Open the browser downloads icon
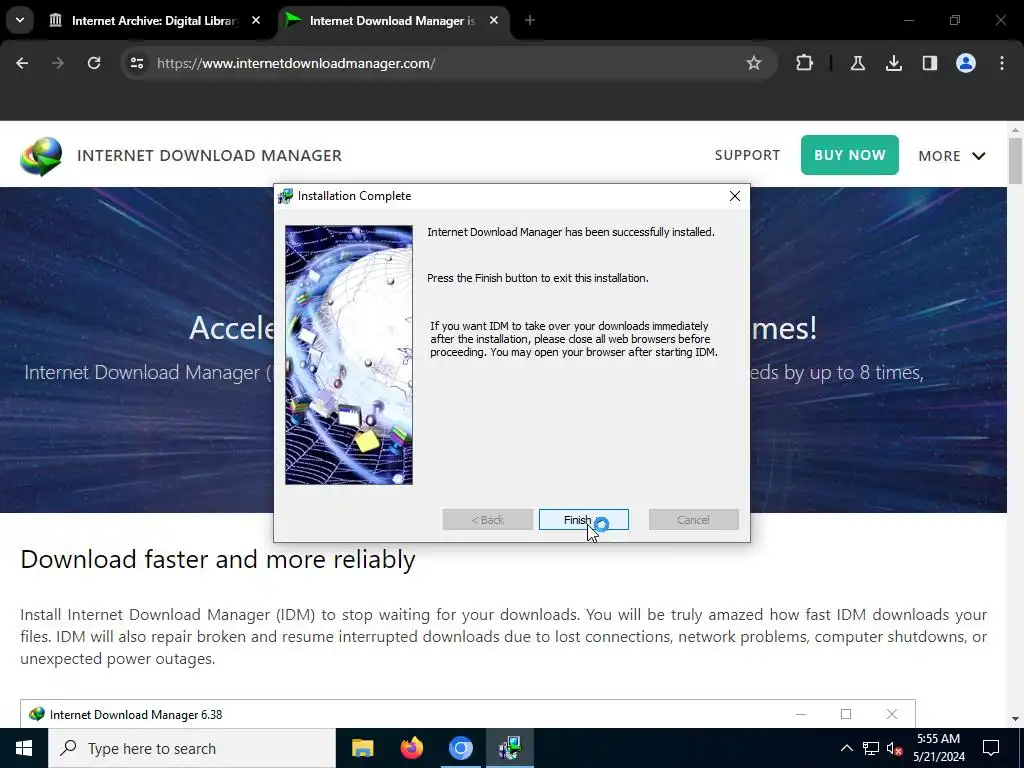Image resolution: width=1024 pixels, height=768 pixels. pyautogui.click(x=893, y=63)
